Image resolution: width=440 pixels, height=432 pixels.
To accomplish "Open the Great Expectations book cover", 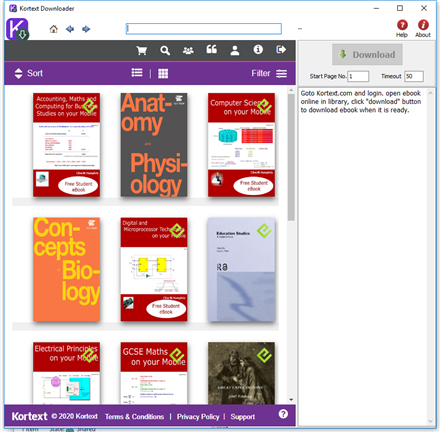I will click(241, 373).
